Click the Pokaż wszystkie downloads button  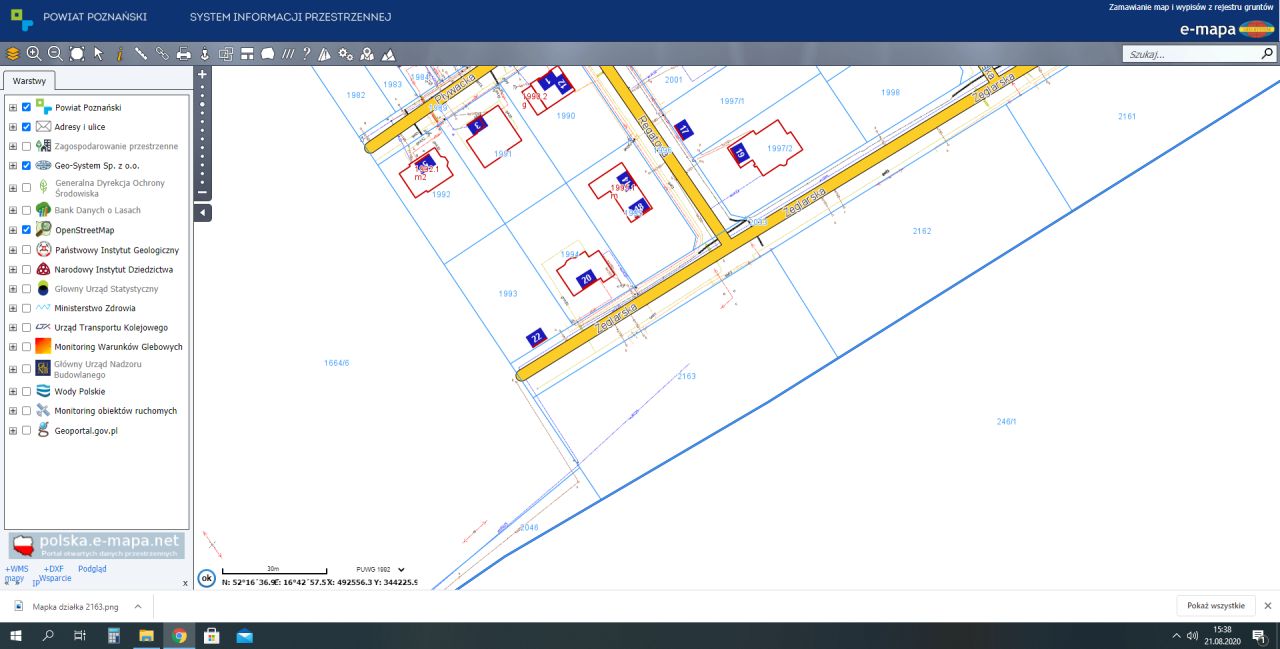point(1215,606)
